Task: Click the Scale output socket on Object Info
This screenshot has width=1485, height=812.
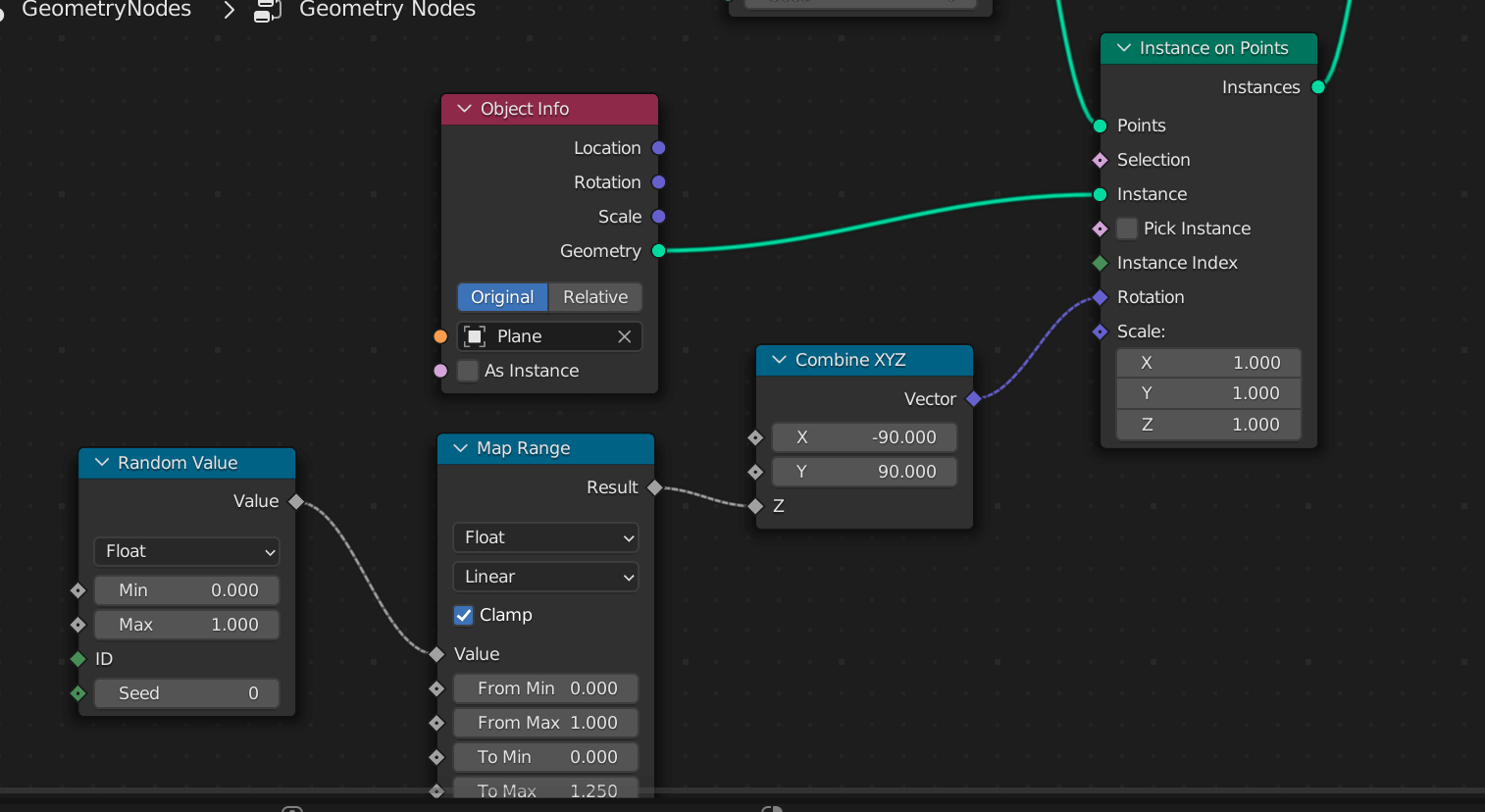Action: [659, 217]
